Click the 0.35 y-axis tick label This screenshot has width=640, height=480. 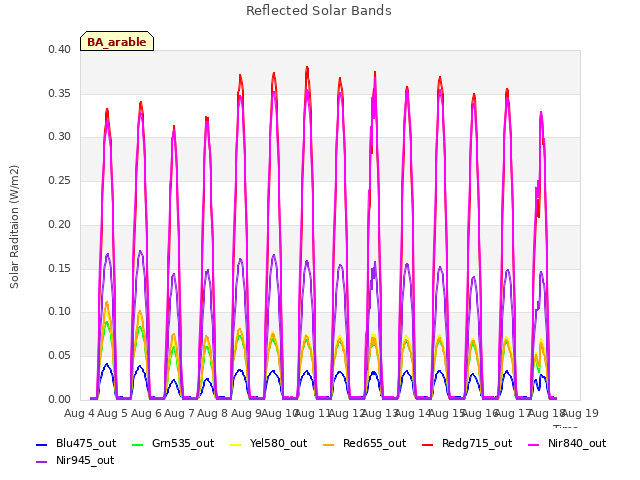coord(60,93)
